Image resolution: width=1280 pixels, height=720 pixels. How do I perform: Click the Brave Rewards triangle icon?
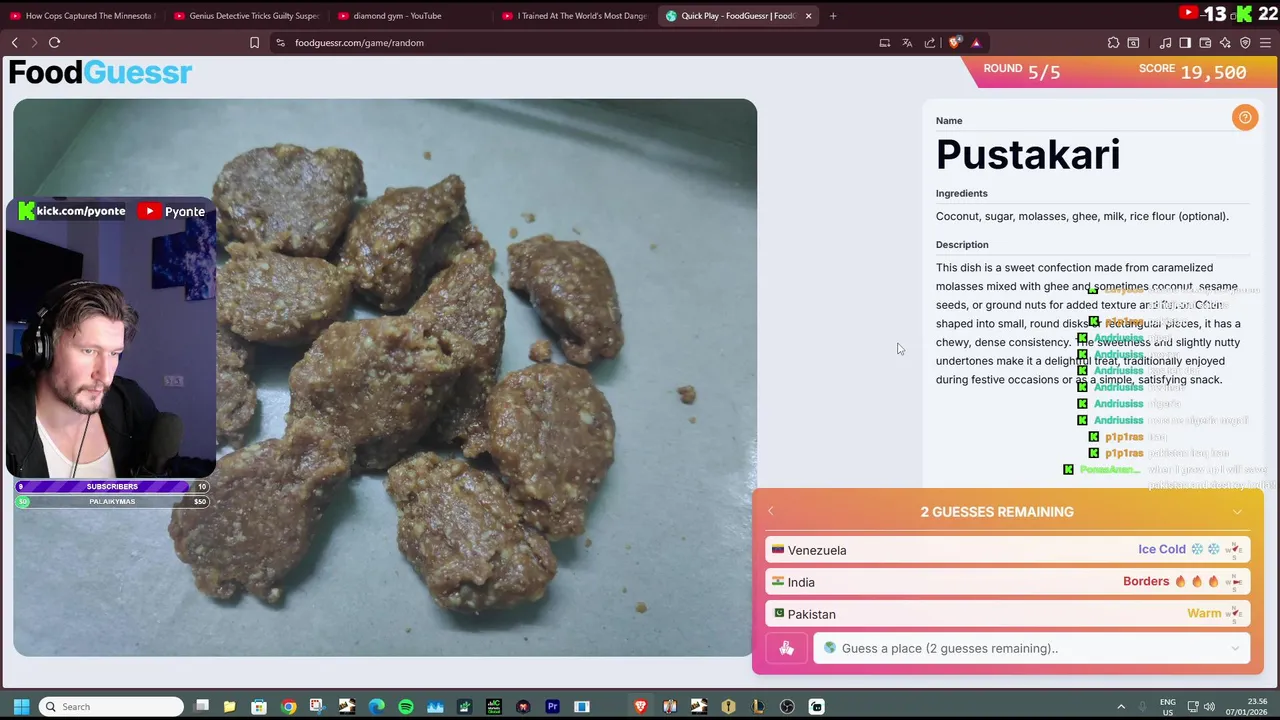[x=976, y=43]
